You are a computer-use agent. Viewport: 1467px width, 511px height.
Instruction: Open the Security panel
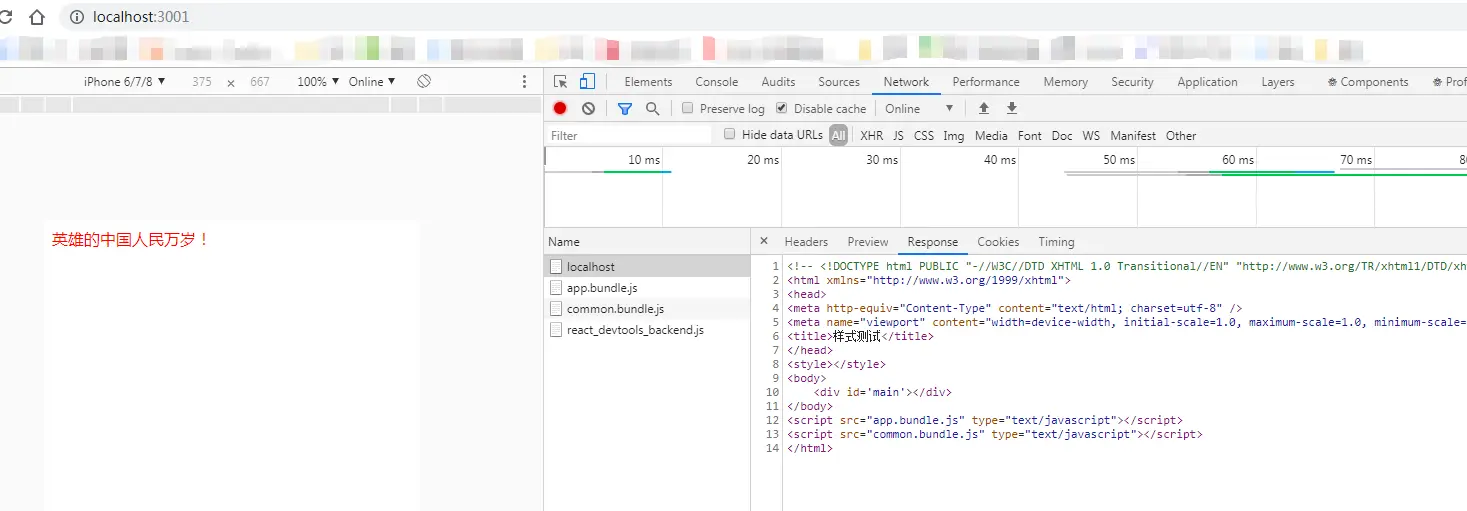coord(1132,82)
